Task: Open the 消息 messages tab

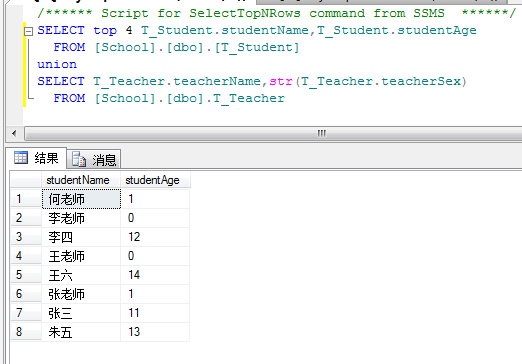Action: click(94, 159)
